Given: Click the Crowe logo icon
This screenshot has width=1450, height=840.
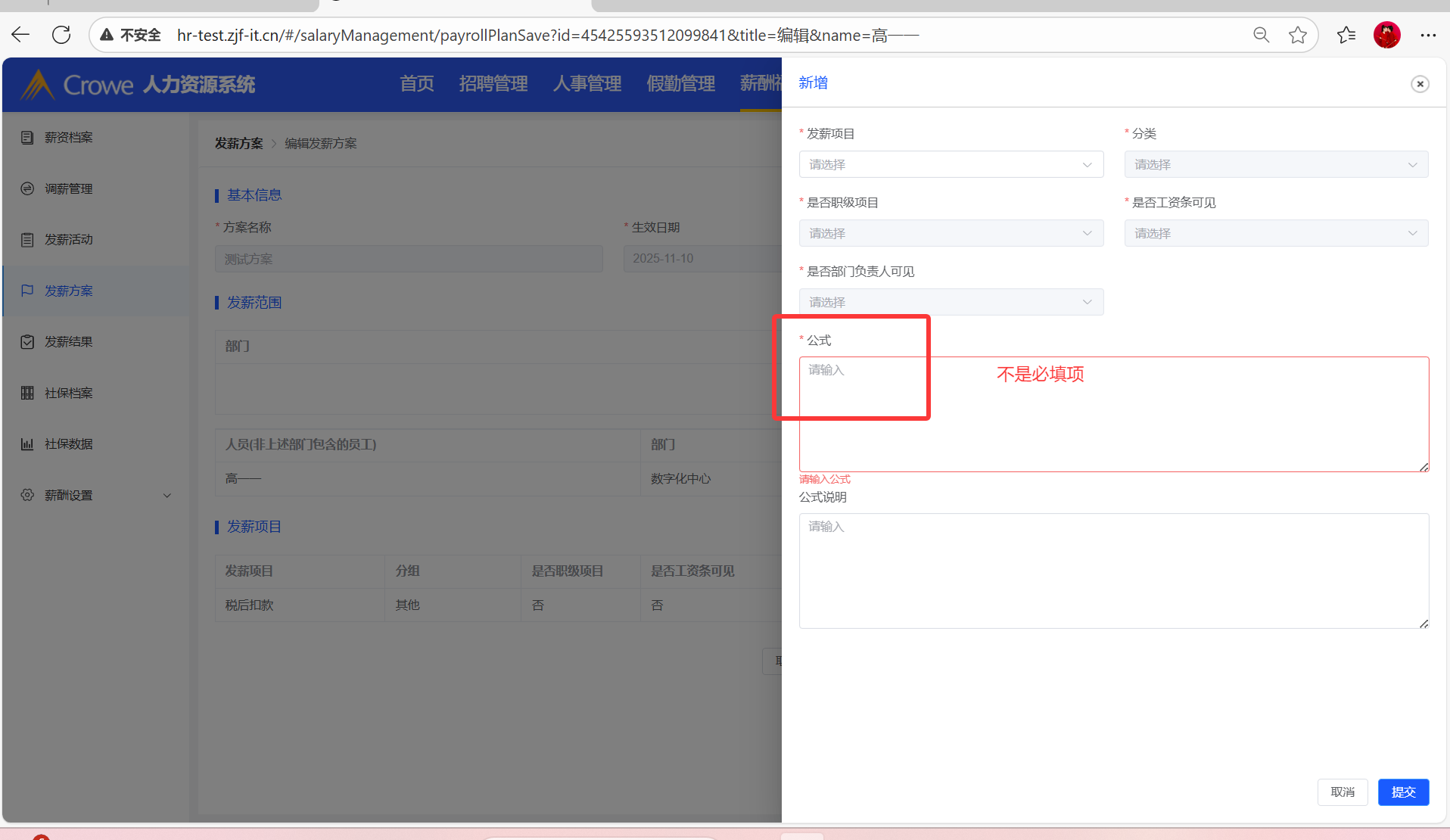Looking at the screenshot, I should 36,84.
